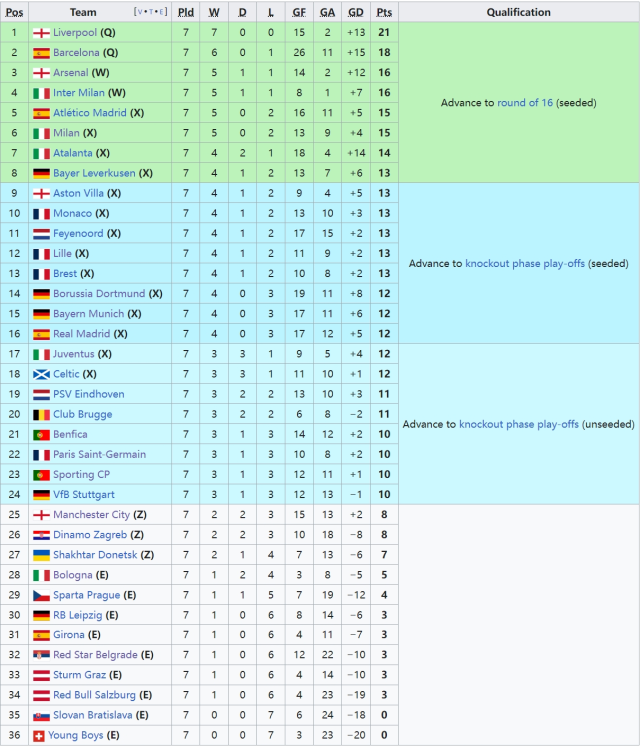Image resolution: width=640 pixels, height=746 pixels.
Task: Click the GD column header abbreviation
Action: click(356, 12)
